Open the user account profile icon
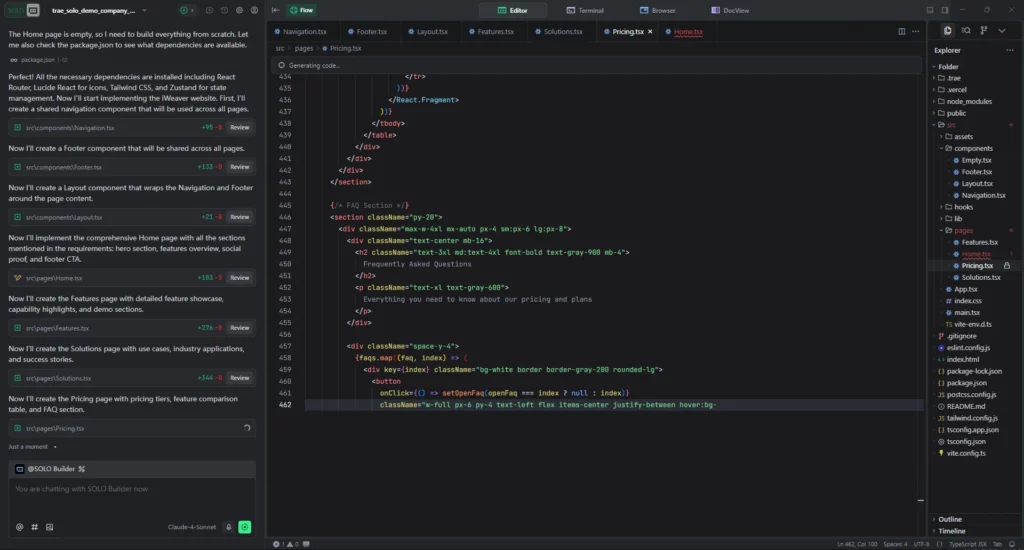 point(254,10)
